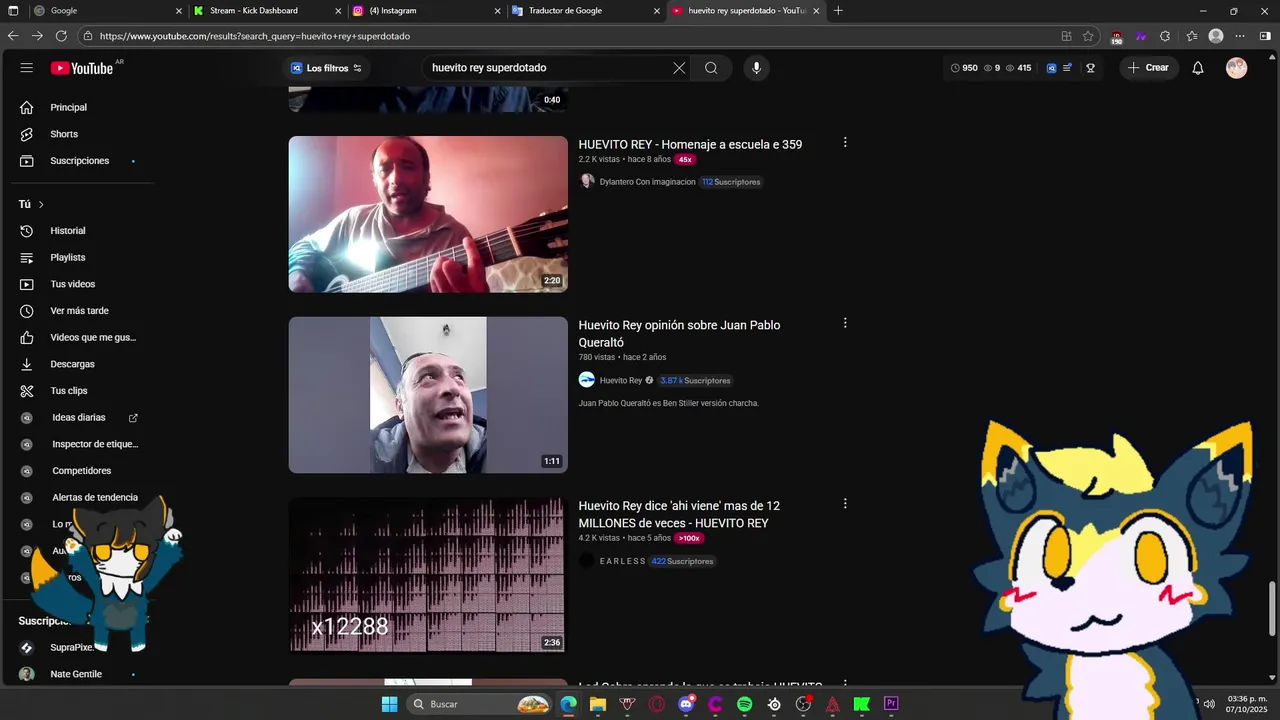Play the guitar video thumbnail
Image resolution: width=1280 pixels, height=720 pixels.
click(x=428, y=214)
